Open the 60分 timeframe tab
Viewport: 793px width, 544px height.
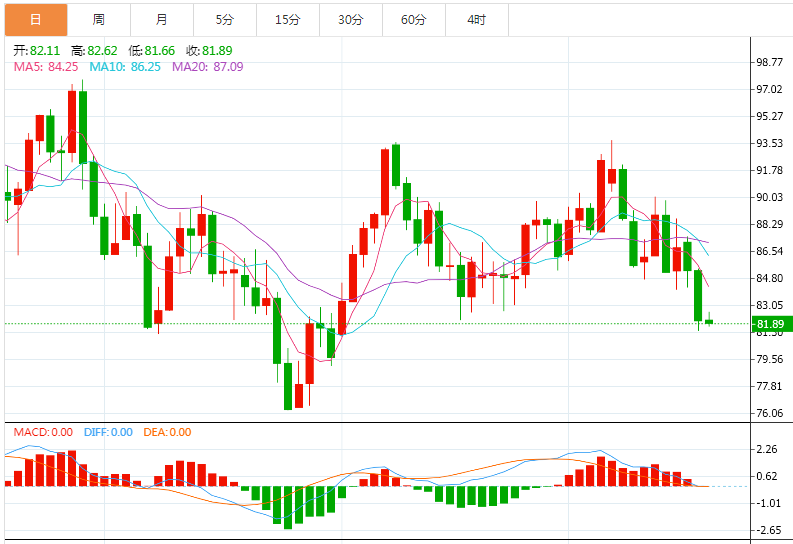414,20
